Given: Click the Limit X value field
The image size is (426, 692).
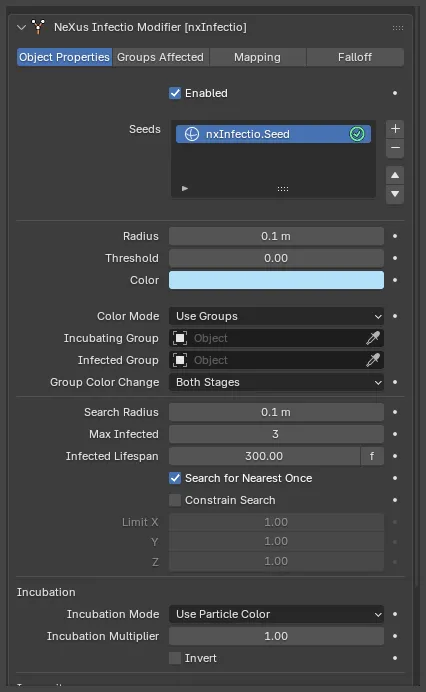Looking at the screenshot, I should point(276,523).
